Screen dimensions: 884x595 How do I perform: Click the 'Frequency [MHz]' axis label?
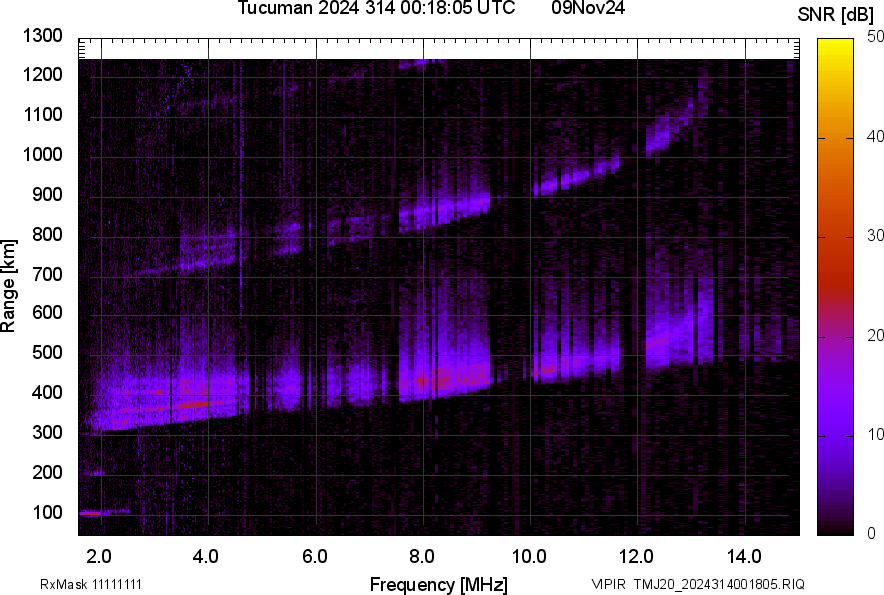click(x=439, y=585)
